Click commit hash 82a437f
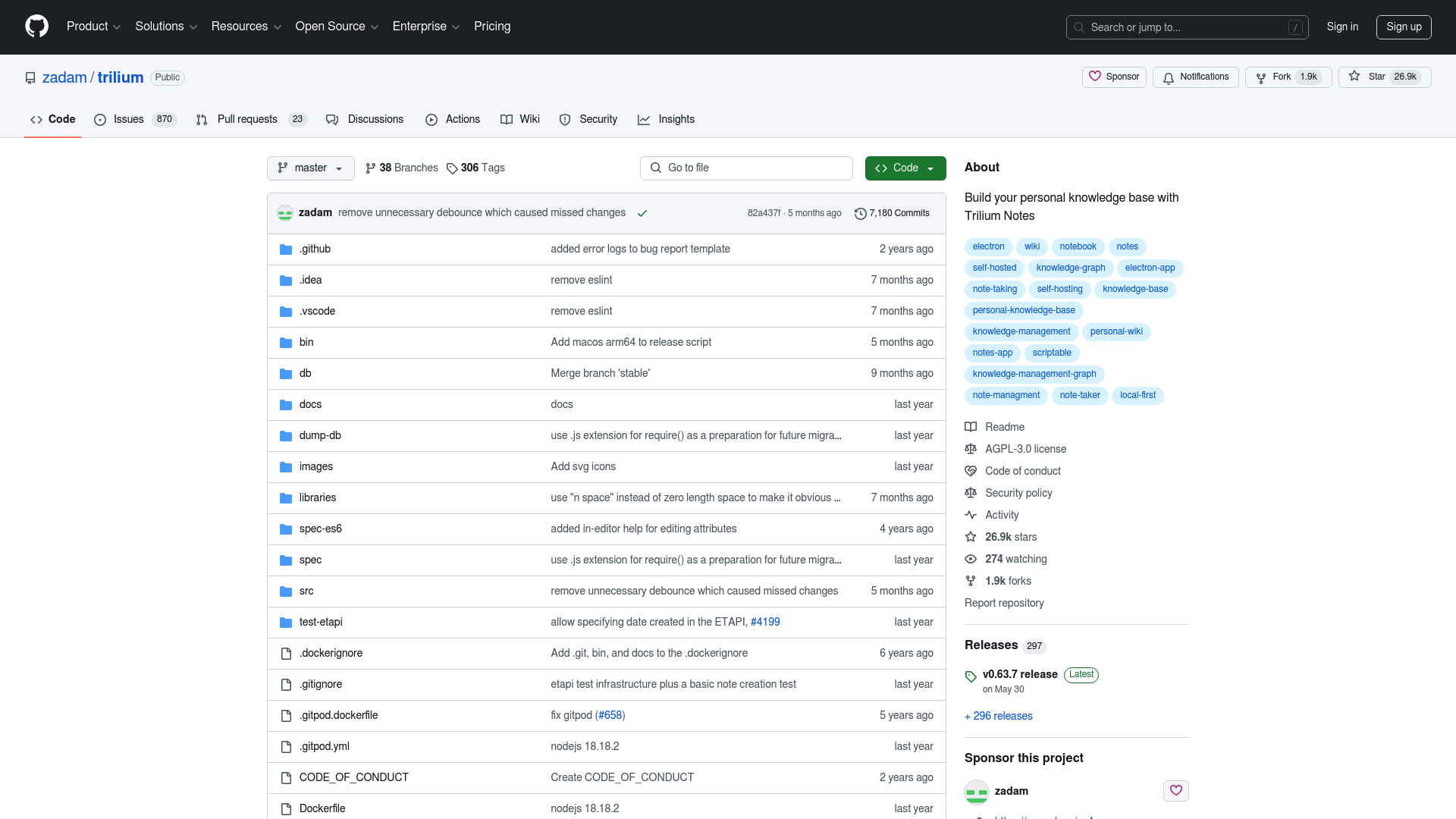Image resolution: width=1456 pixels, height=819 pixels. tap(764, 214)
